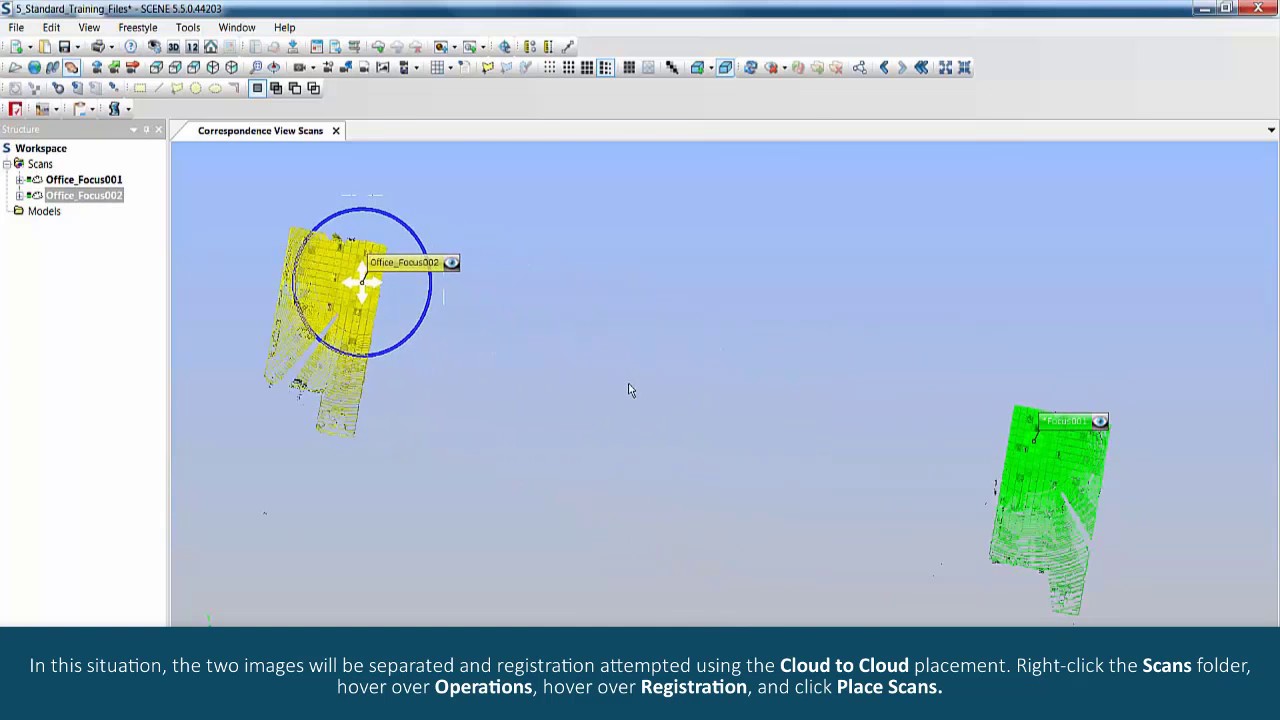This screenshot has height=720, width=1280.
Task: Toggle the new selection mode square icon
Action: pos(257,88)
